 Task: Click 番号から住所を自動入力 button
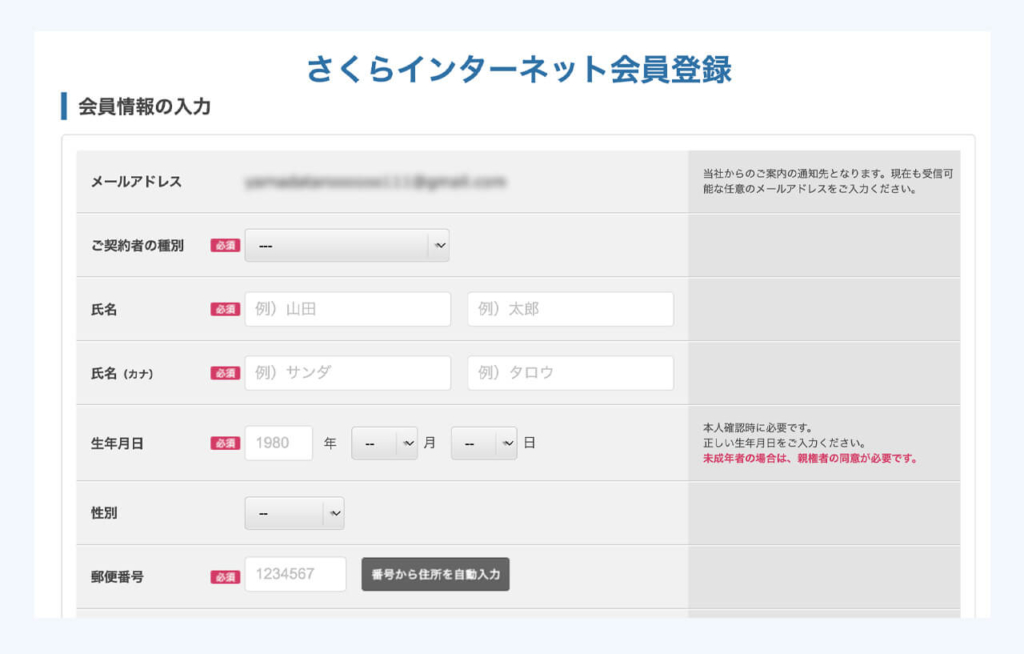[x=436, y=574]
